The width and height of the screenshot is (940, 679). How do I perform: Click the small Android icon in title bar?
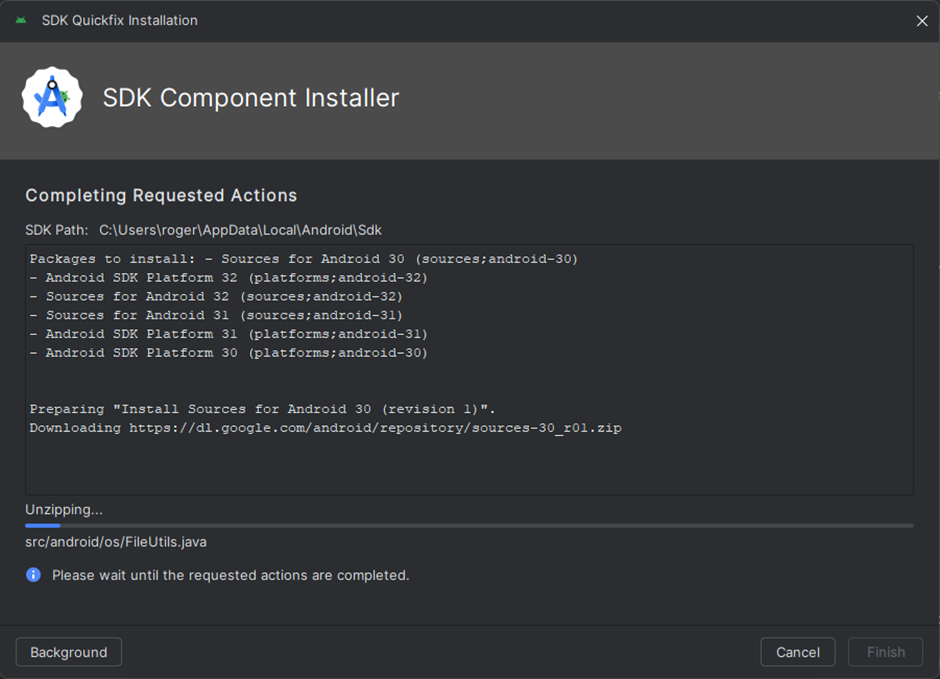(x=21, y=20)
